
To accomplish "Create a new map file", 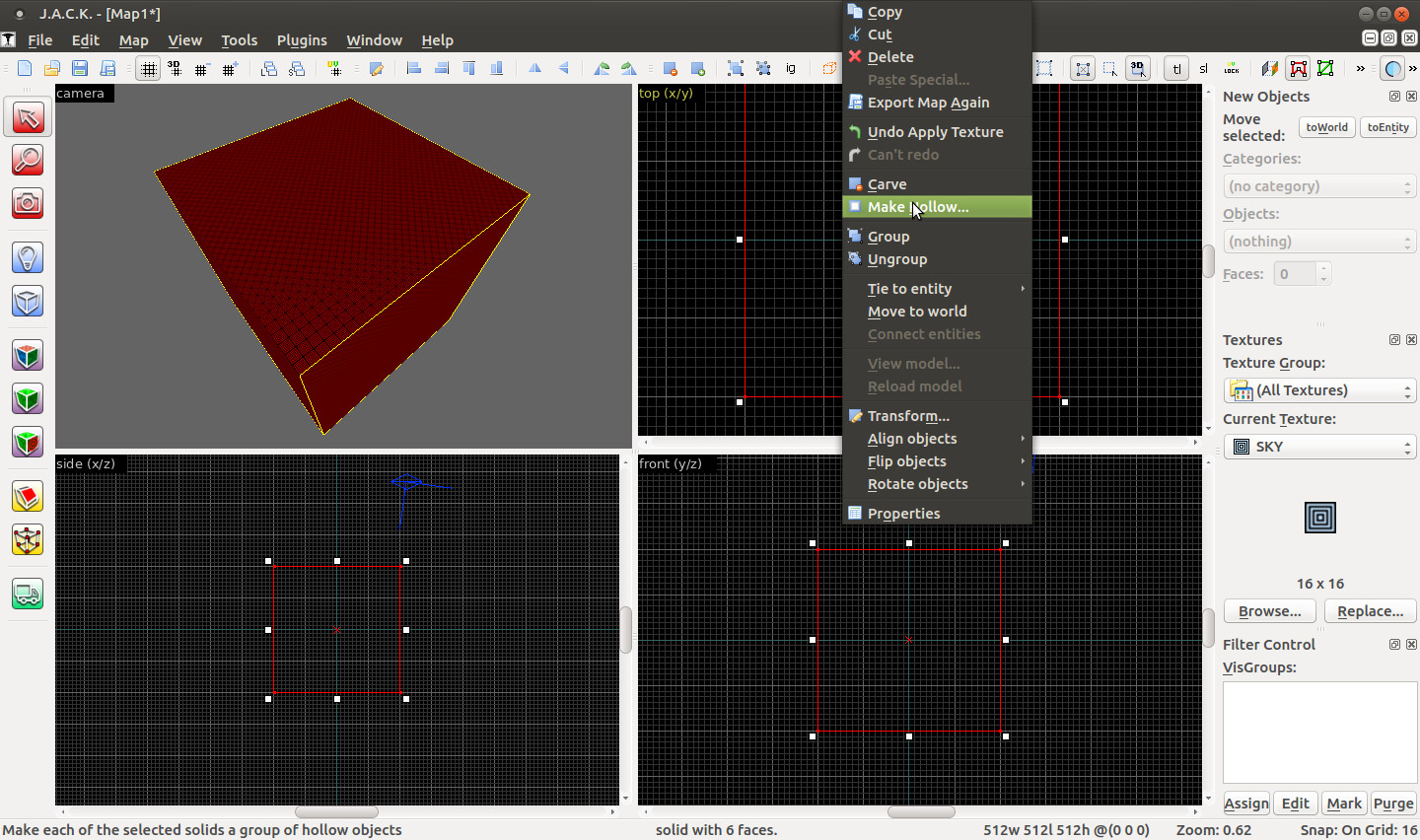I will 25,68.
